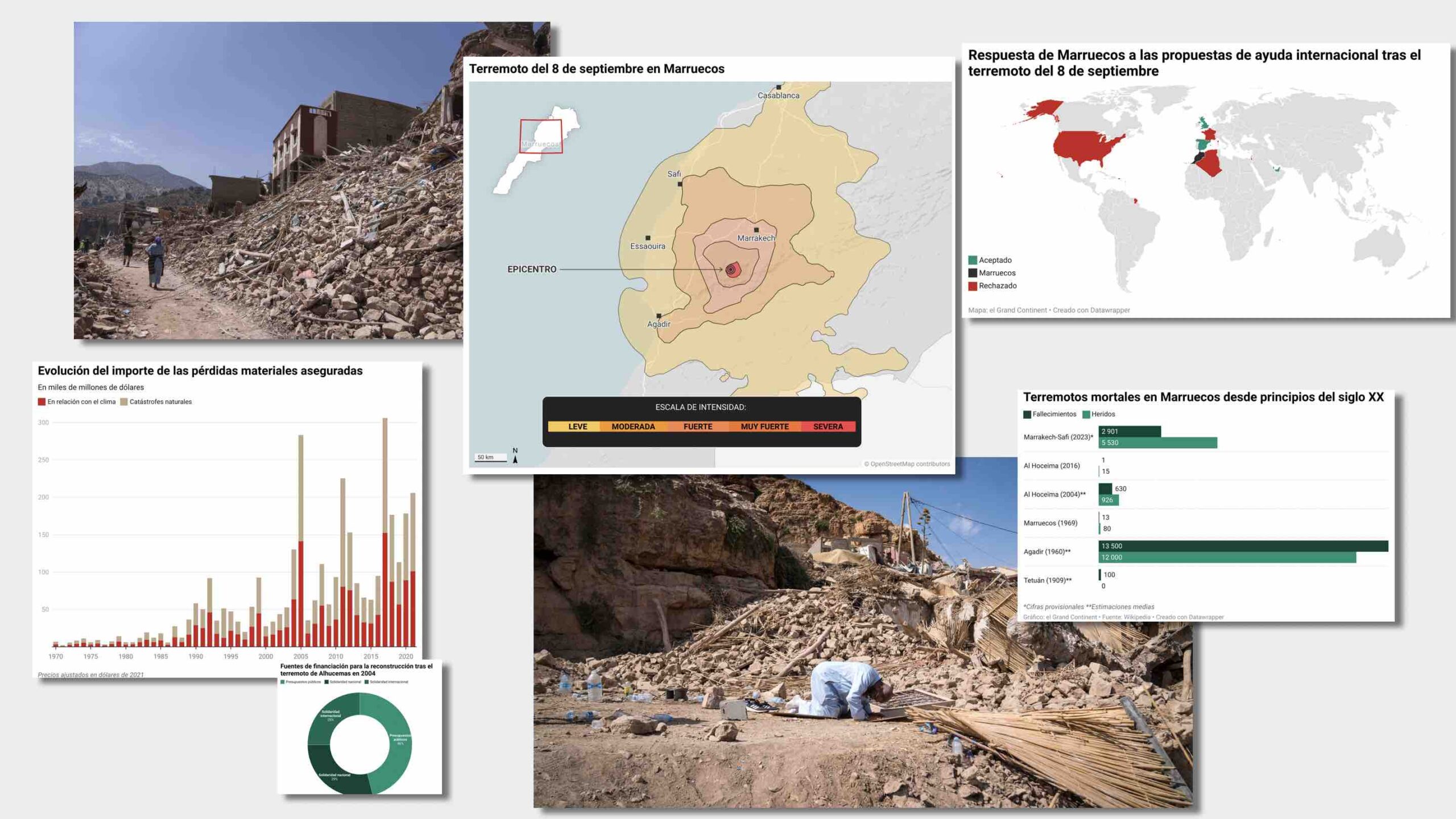Viewport: 1456px width, 819px height.
Task: Click the 'En miles de millones de dólares' subtitle
Action: (x=91, y=387)
